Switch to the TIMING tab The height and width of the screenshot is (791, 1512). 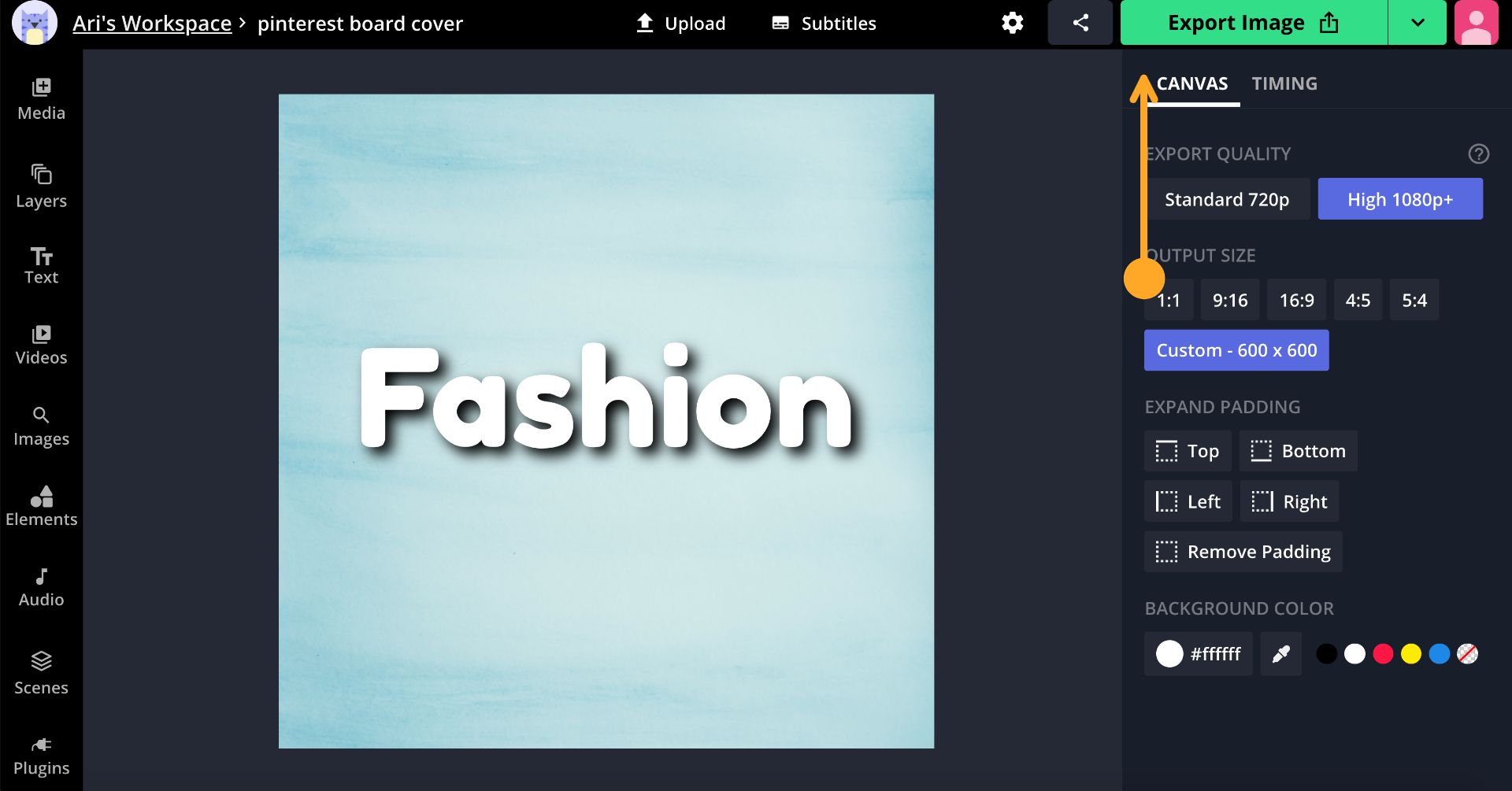click(x=1284, y=83)
